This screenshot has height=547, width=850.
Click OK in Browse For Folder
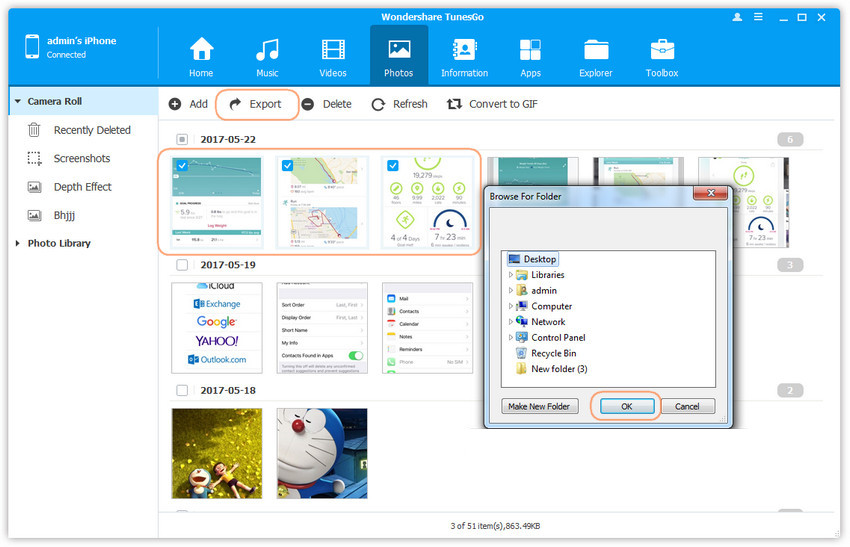[x=624, y=406]
